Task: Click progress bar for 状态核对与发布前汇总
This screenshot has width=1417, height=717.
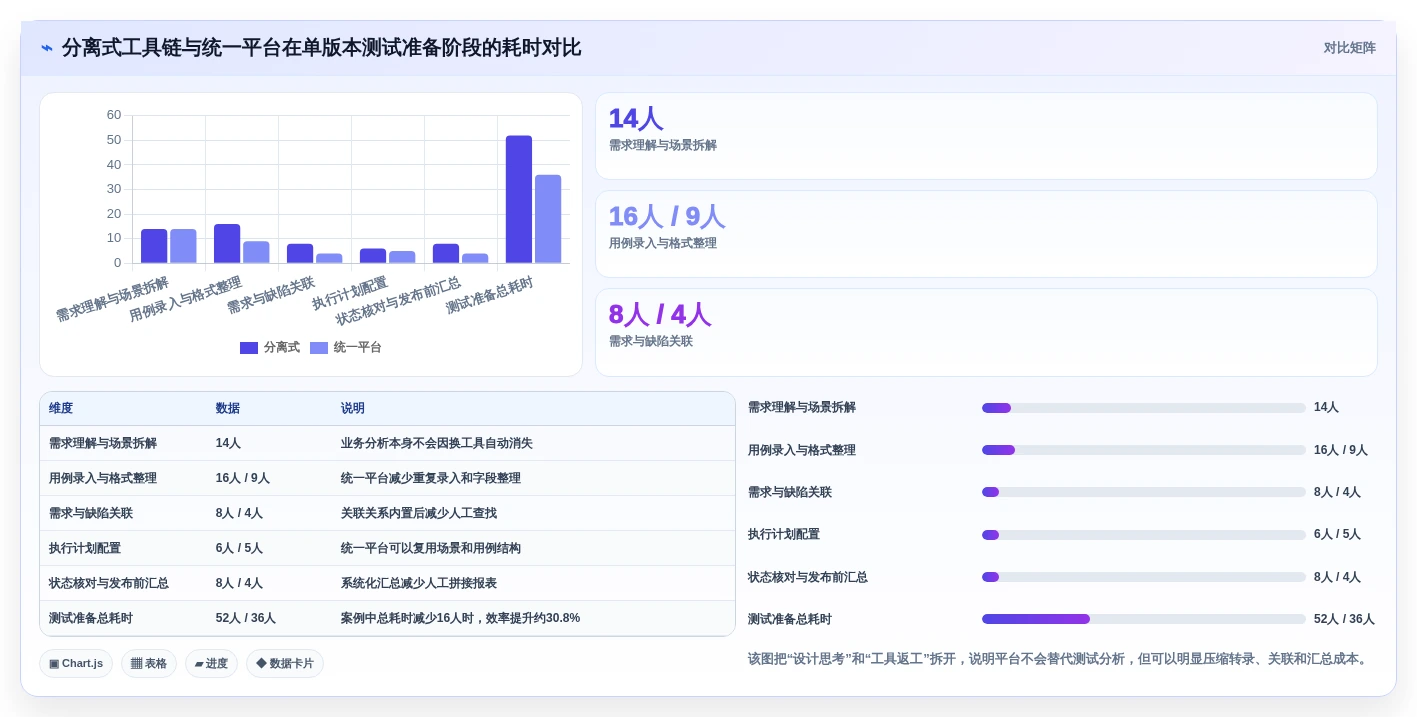Action: point(1144,577)
